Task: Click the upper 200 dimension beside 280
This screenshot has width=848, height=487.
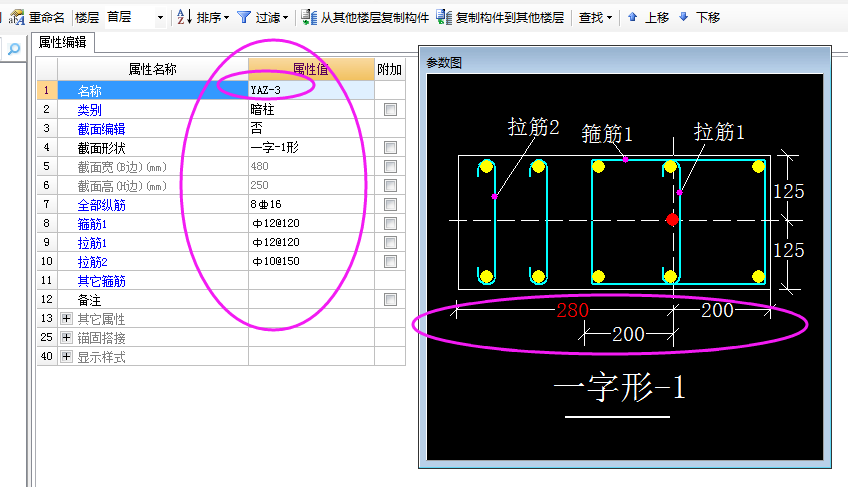Action: pyautogui.click(x=717, y=310)
